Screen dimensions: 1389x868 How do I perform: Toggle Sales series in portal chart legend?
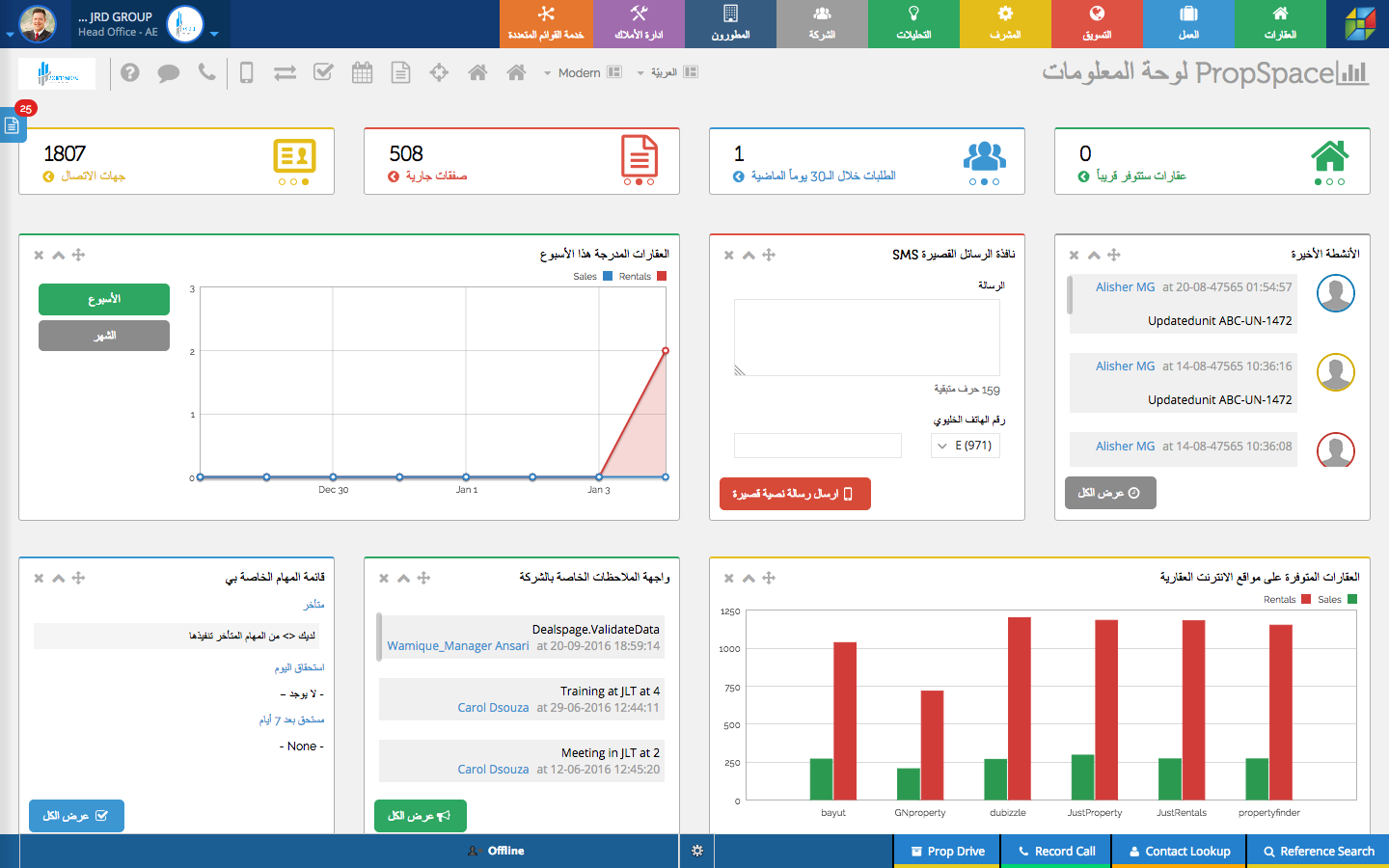pyautogui.click(x=1337, y=600)
